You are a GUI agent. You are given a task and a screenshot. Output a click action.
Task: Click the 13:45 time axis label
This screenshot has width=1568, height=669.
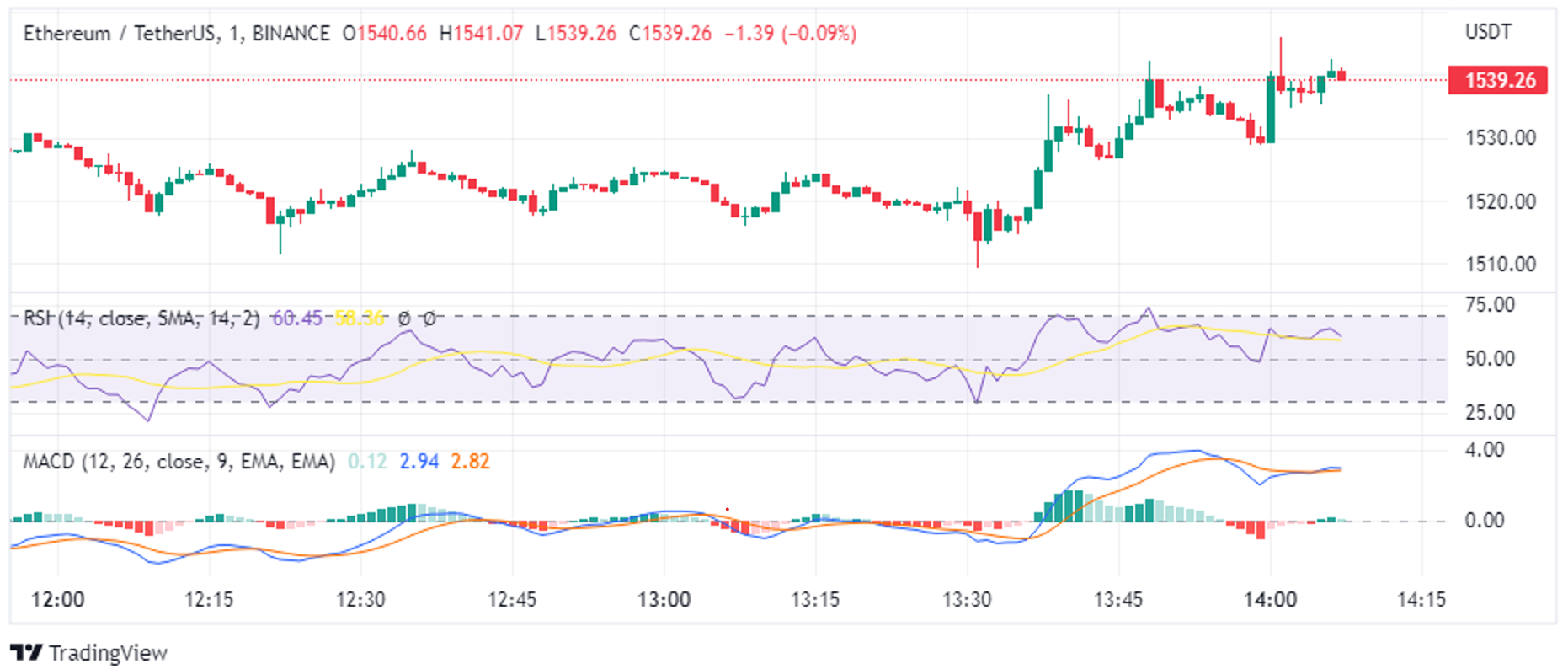click(x=1118, y=600)
